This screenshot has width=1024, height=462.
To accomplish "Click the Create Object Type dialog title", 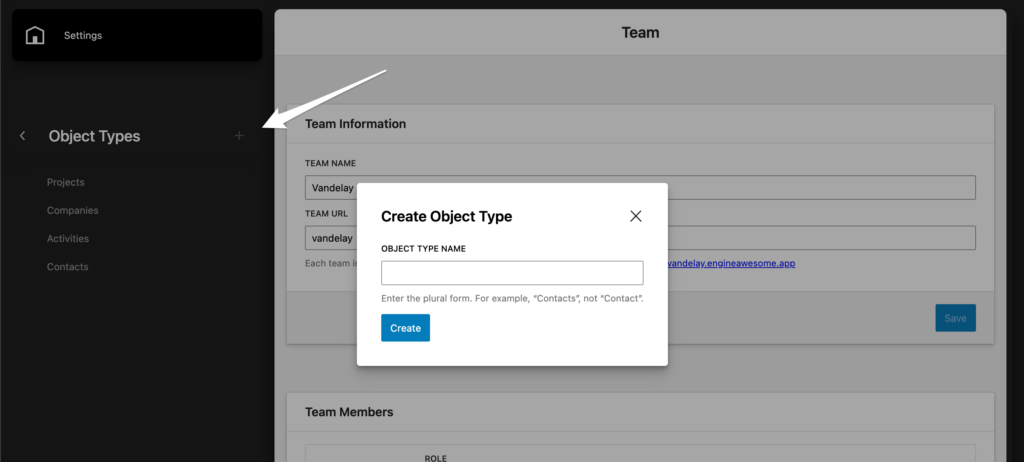I will 446,216.
